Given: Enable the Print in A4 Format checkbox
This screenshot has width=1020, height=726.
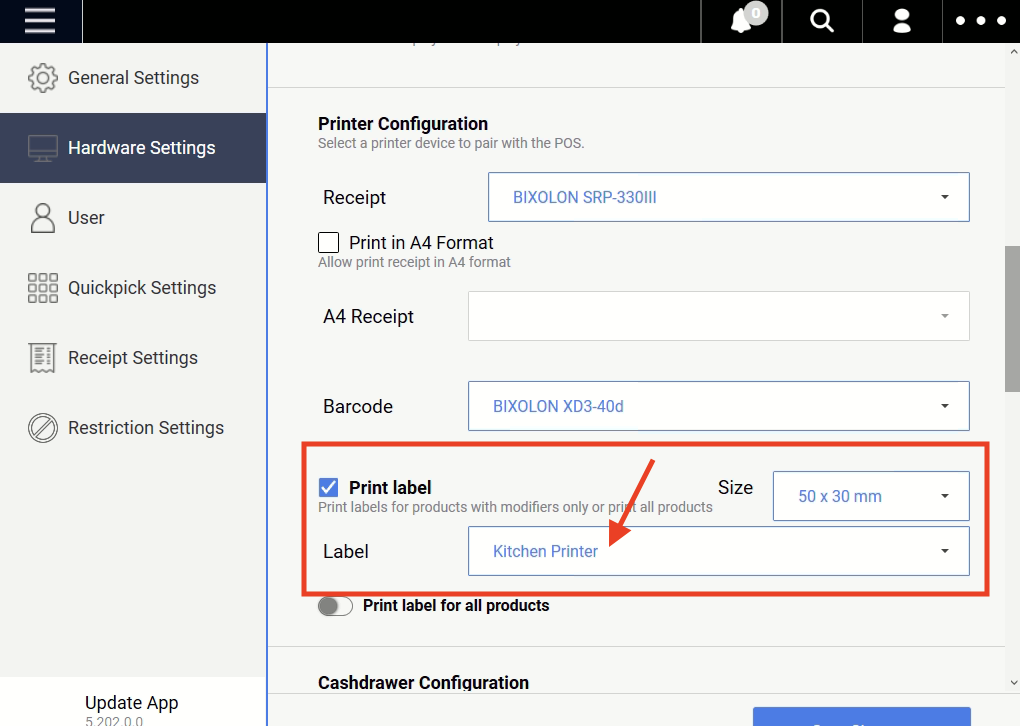Looking at the screenshot, I should pos(329,242).
